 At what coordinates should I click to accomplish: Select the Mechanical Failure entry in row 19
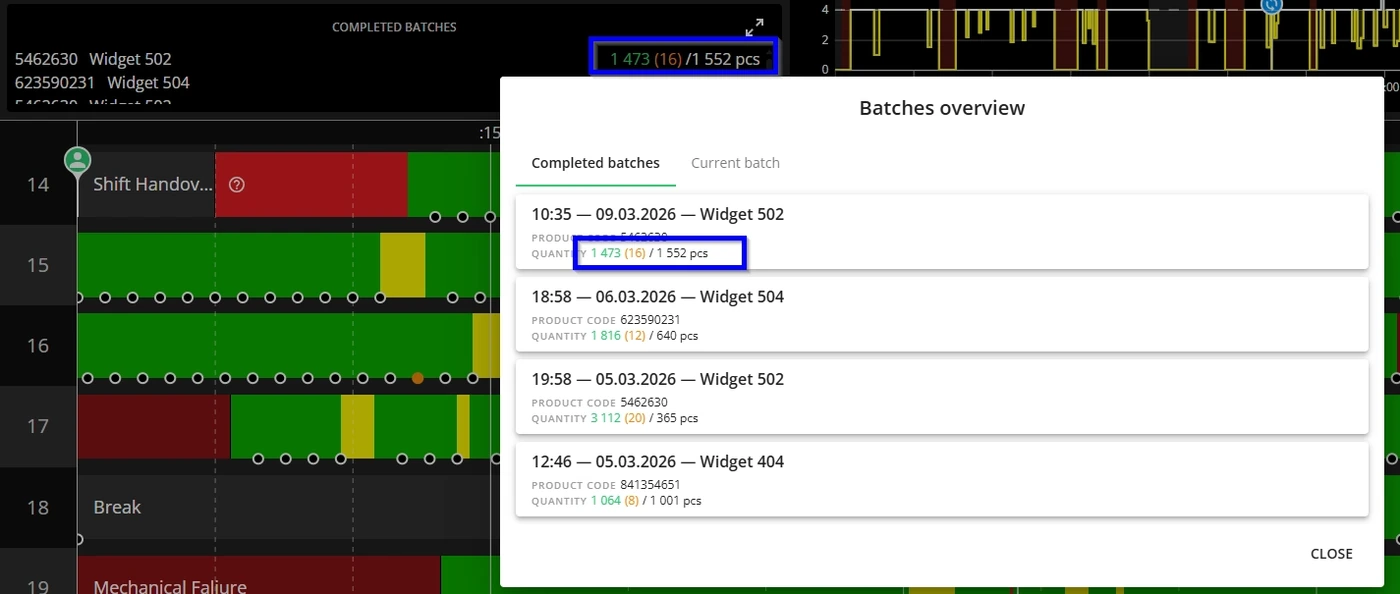click(x=170, y=586)
